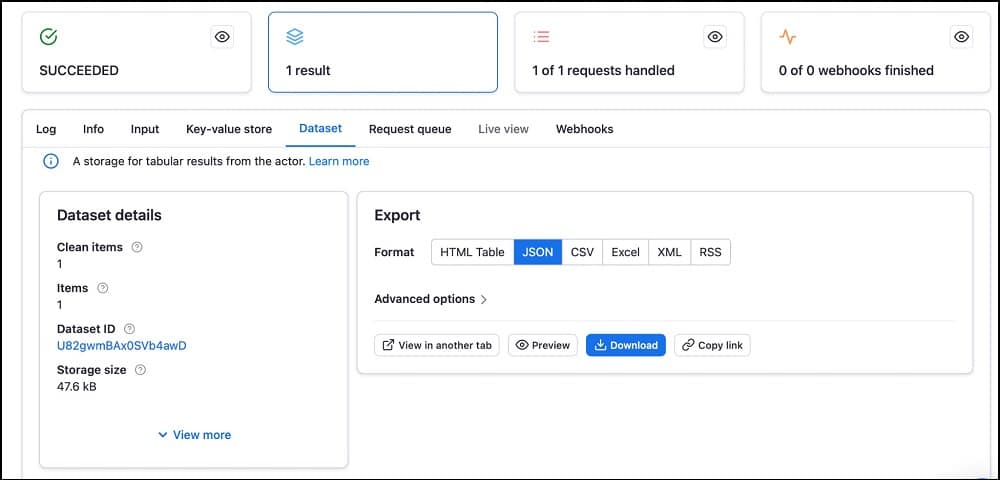The image size is (1000, 480).
Task: Select JSON export format
Action: pos(538,252)
